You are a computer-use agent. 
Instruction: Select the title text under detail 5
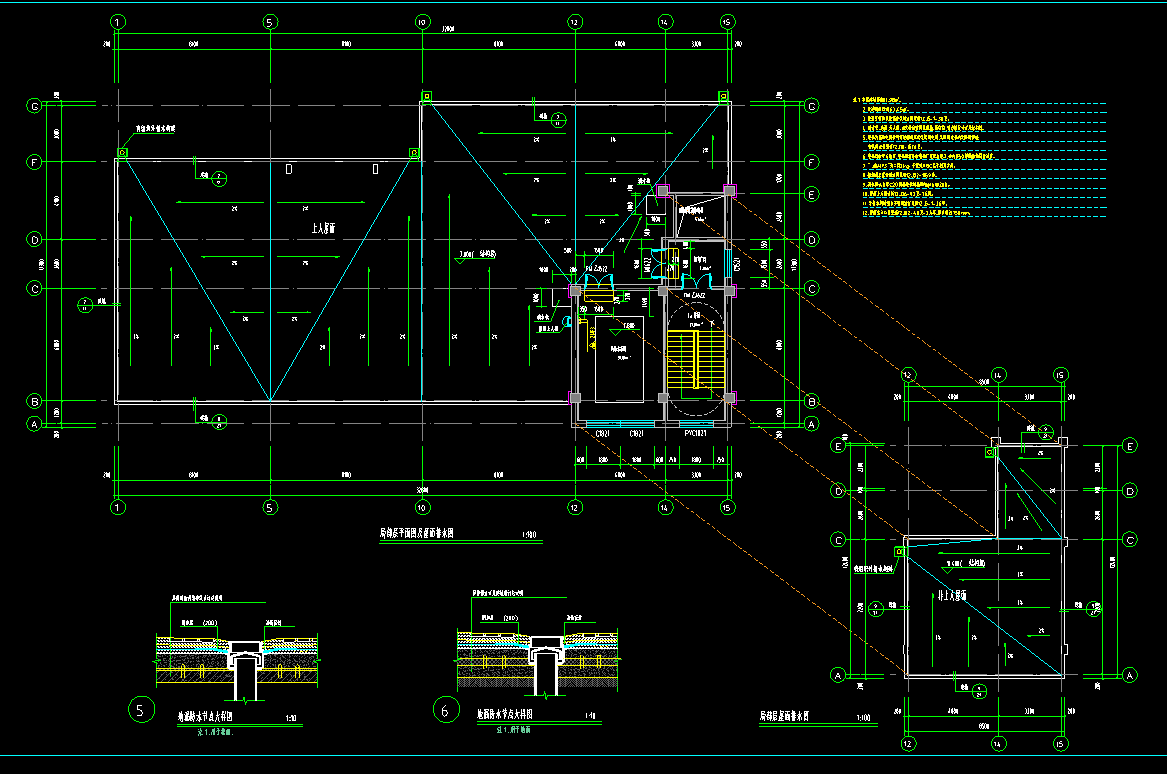point(211,718)
